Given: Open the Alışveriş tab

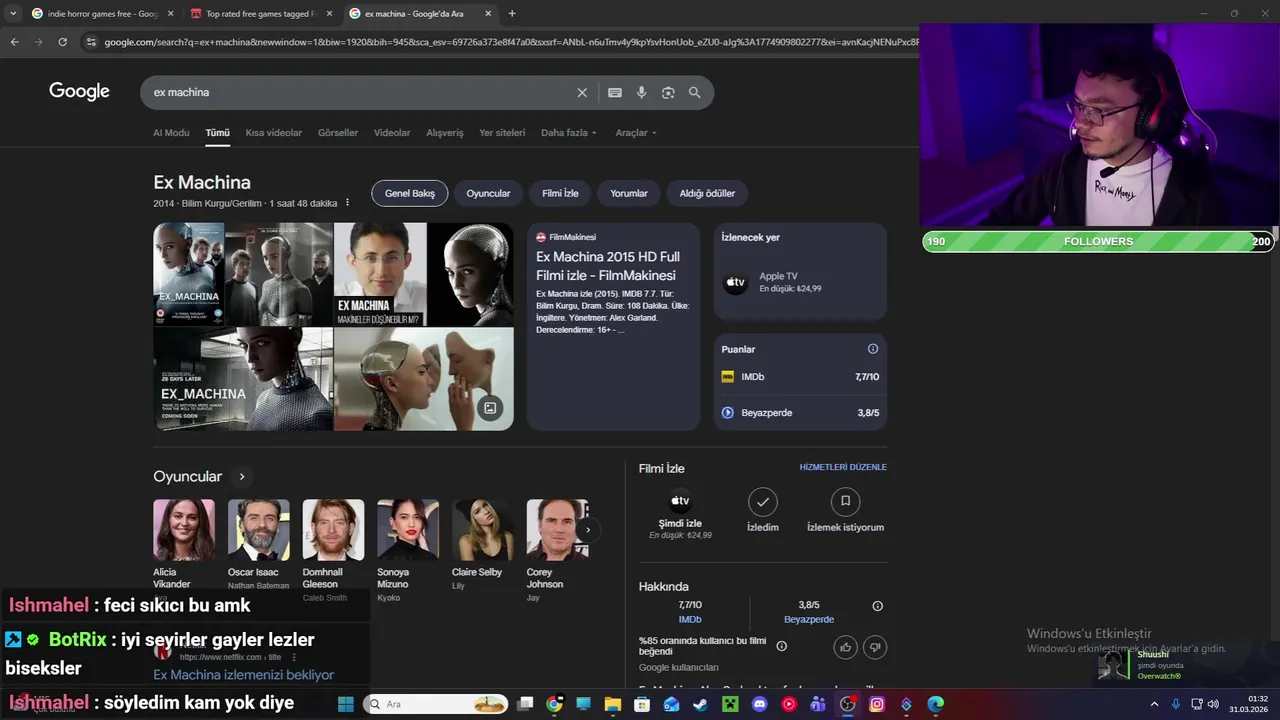Looking at the screenshot, I should 445,133.
